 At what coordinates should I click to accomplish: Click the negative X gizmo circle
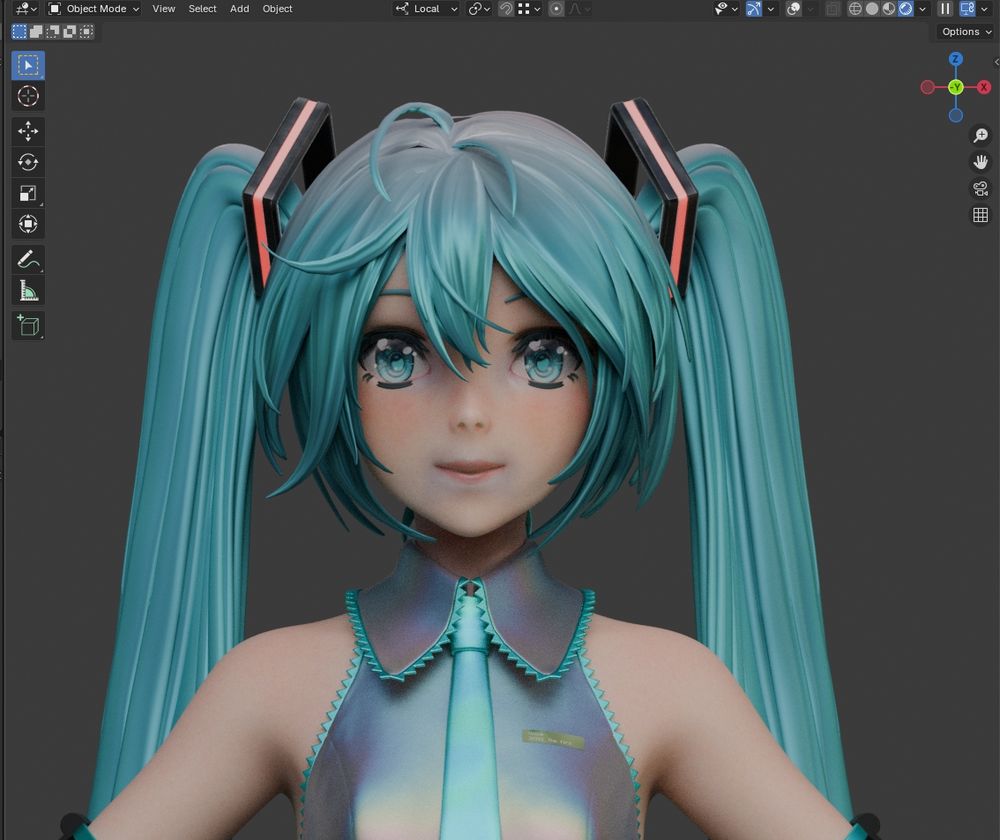pos(928,87)
